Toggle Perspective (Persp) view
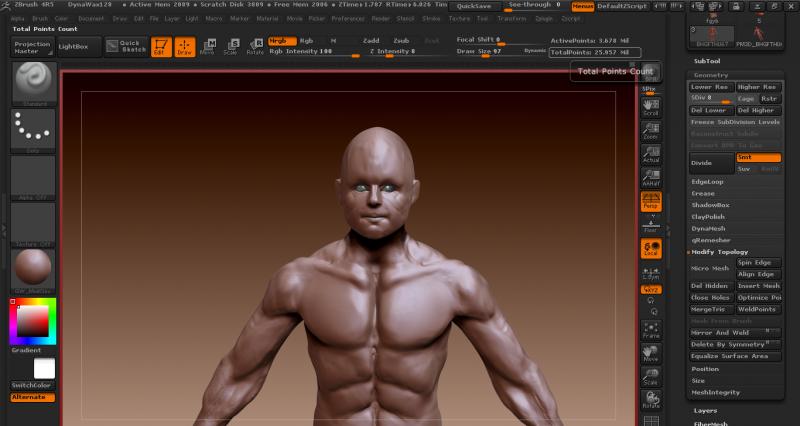This screenshot has height=426, width=800. point(651,202)
